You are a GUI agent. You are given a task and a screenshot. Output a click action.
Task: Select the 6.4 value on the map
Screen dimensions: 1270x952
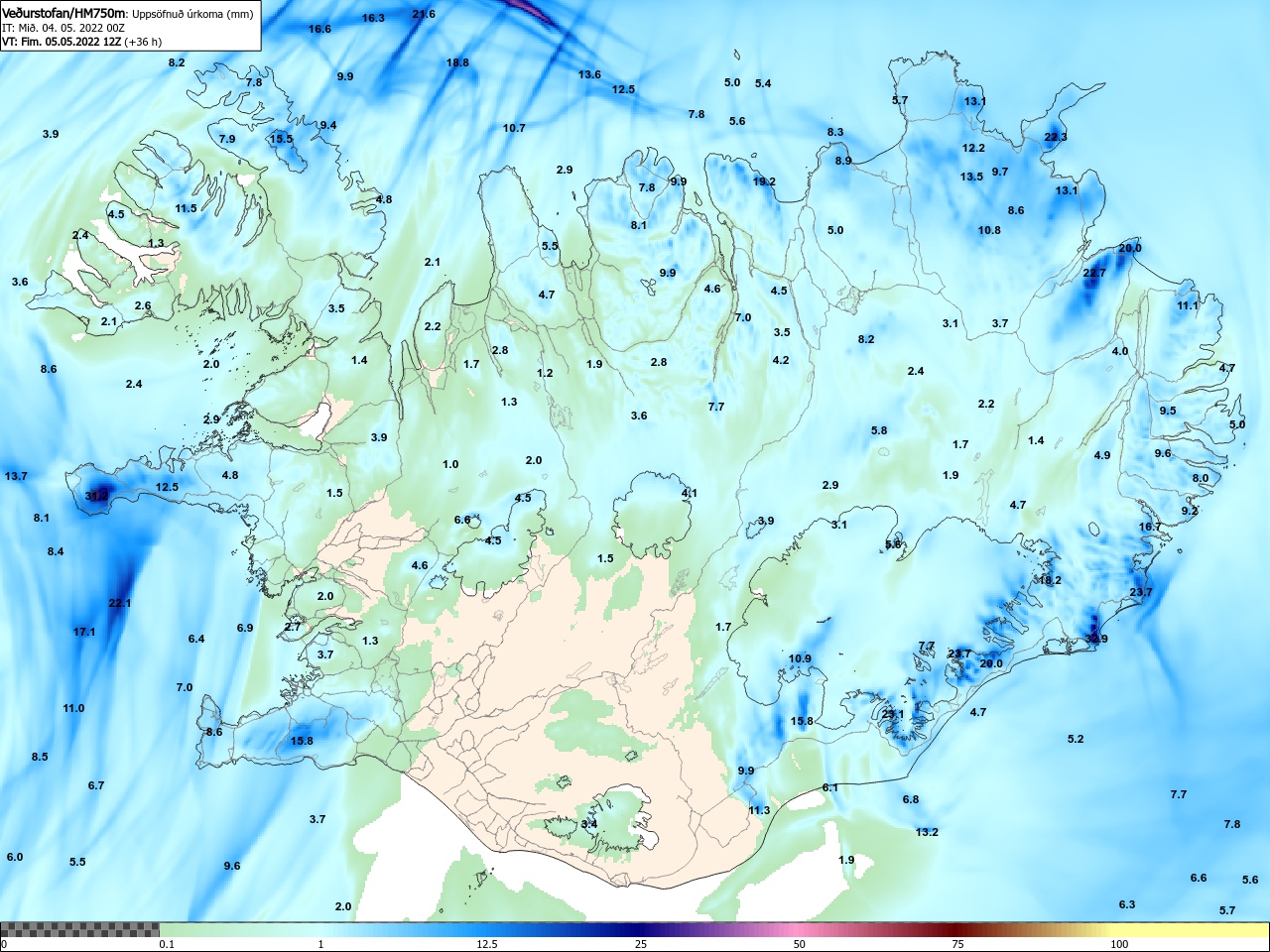coord(196,639)
